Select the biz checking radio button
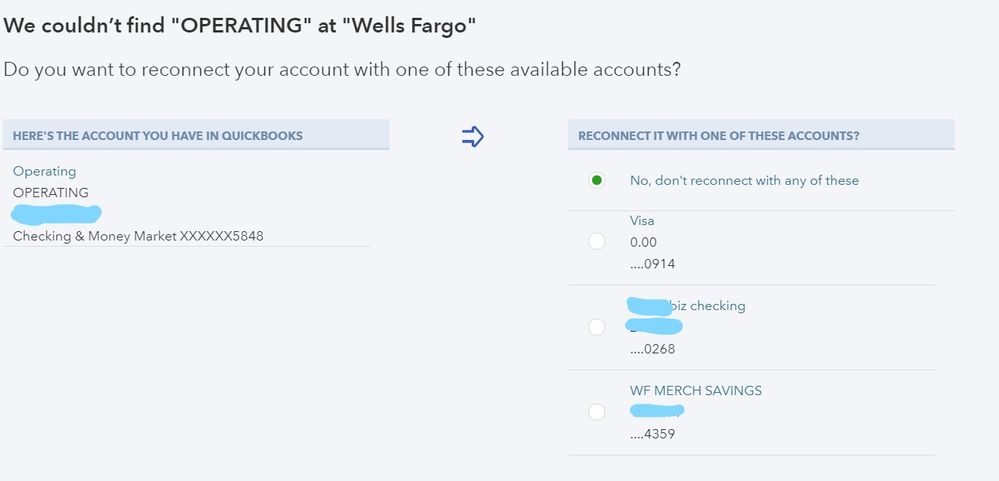 pyautogui.click(x=597, y=327)
